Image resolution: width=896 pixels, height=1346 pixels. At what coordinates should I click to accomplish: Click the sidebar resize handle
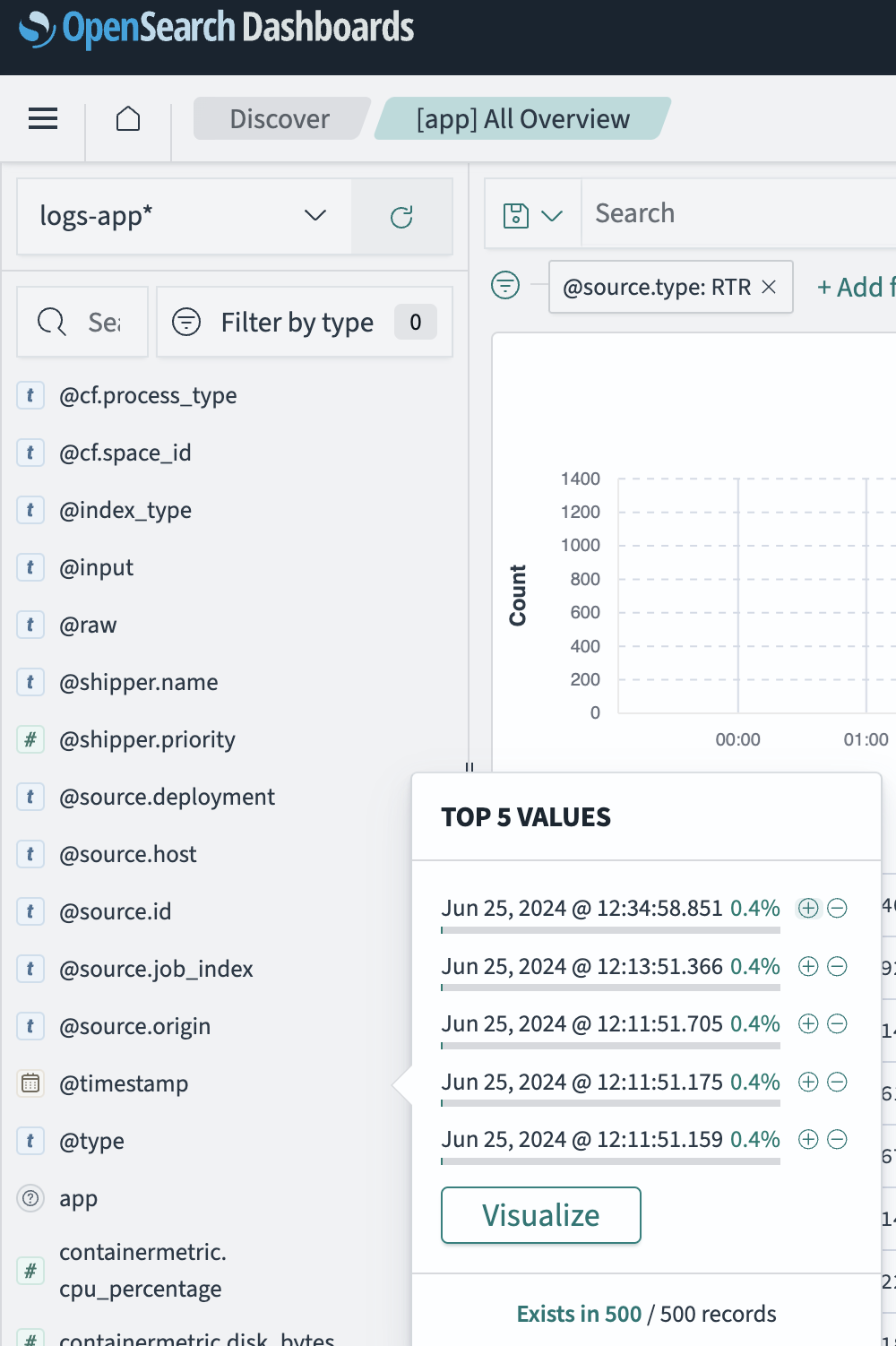(x=469, y=767)
